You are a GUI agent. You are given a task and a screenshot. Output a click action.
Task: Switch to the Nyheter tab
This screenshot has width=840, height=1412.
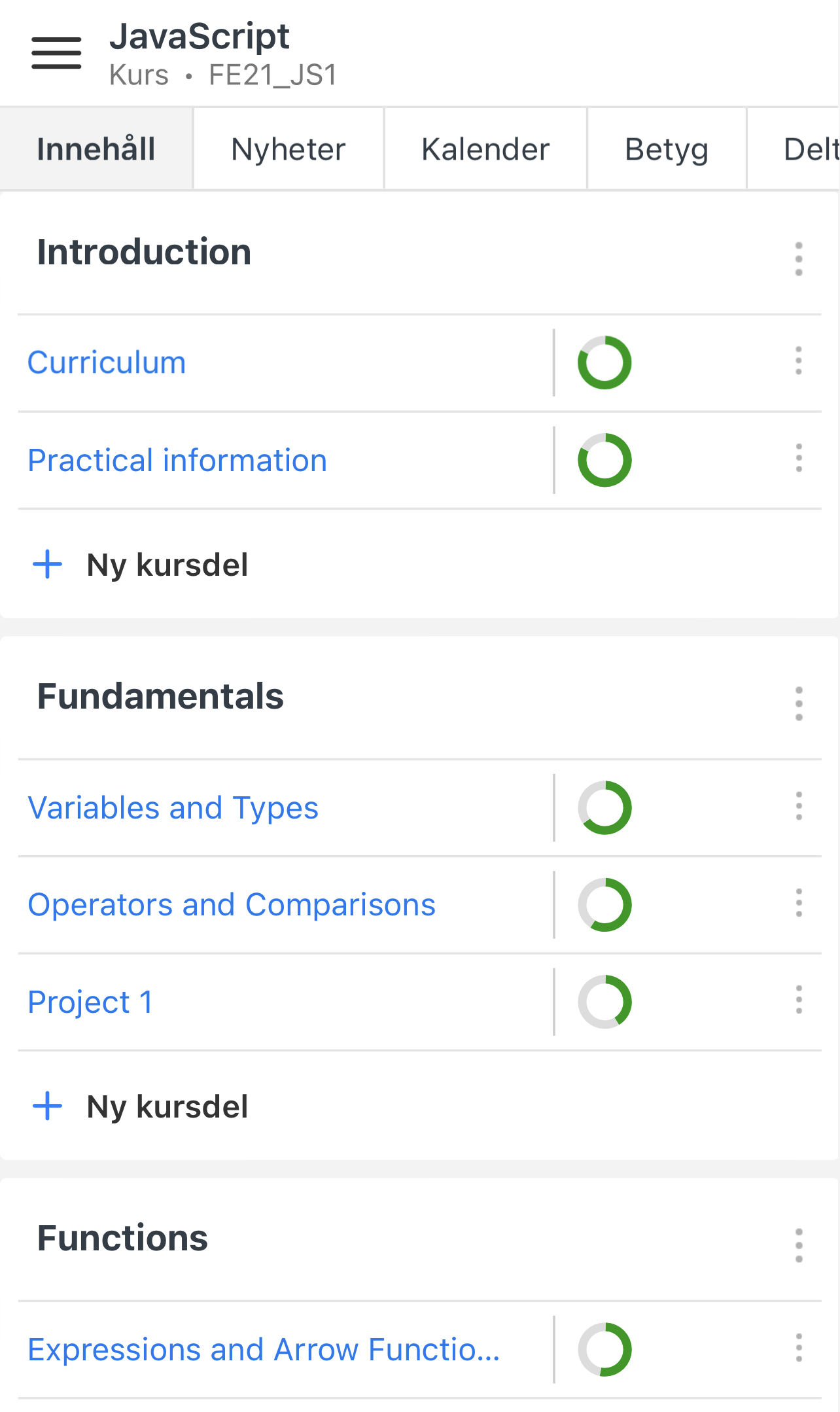[289, 149]
